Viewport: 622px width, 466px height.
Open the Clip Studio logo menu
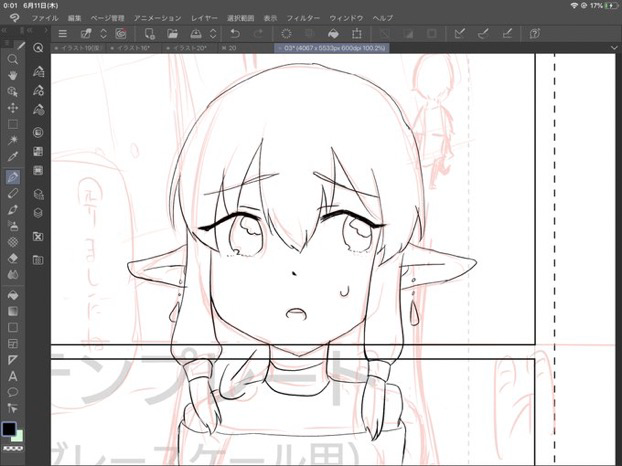[14, 18]
